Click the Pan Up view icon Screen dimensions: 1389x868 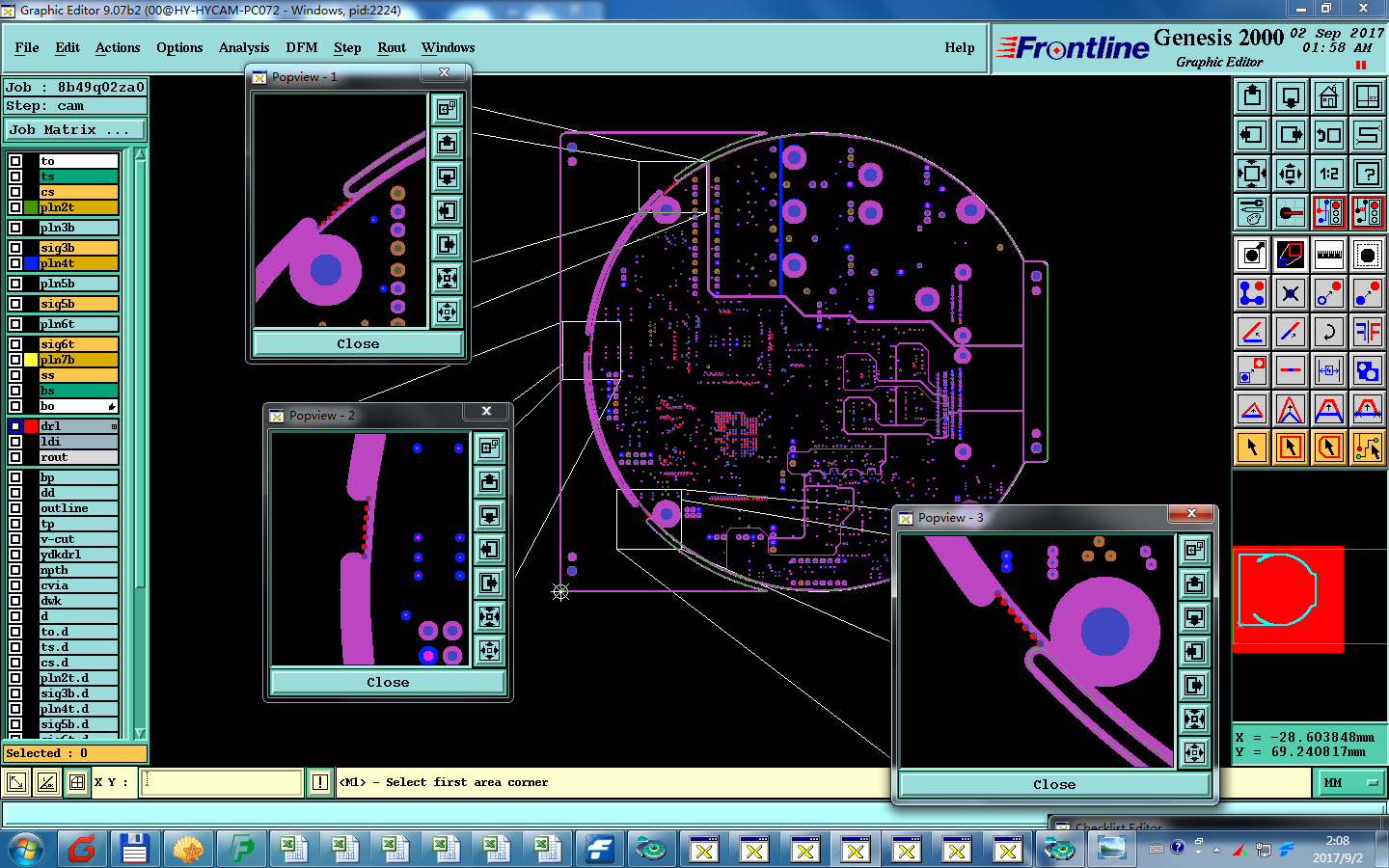pos(1252,96)
